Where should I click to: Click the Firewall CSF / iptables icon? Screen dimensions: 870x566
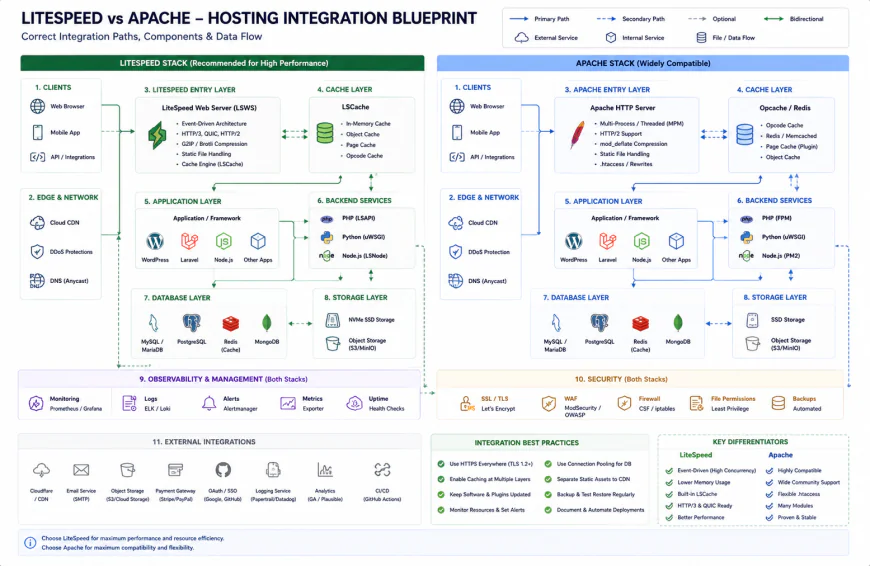pyautogui.click(x=624, y=403)
